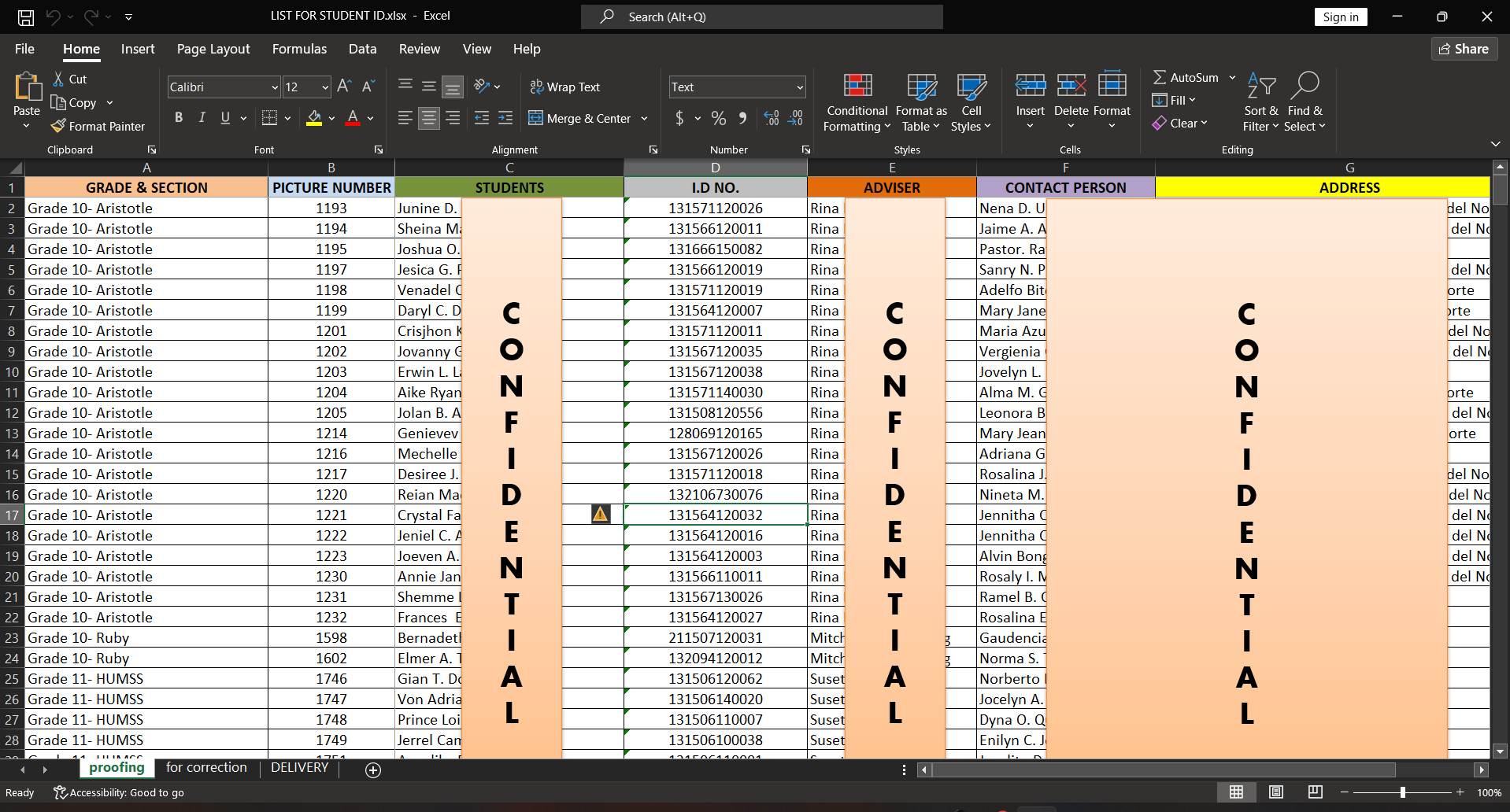
Task: Click the error warning icon beside cell D17
Action: [601, 515]
